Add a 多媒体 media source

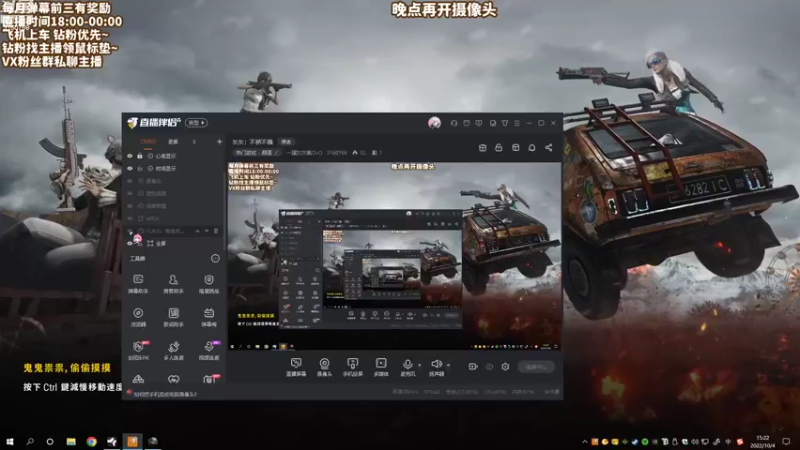[381, 367]
